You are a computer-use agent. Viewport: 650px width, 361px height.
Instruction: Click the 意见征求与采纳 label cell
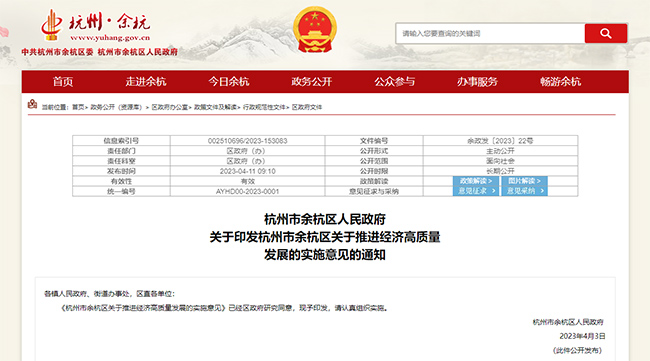[374, 191]
